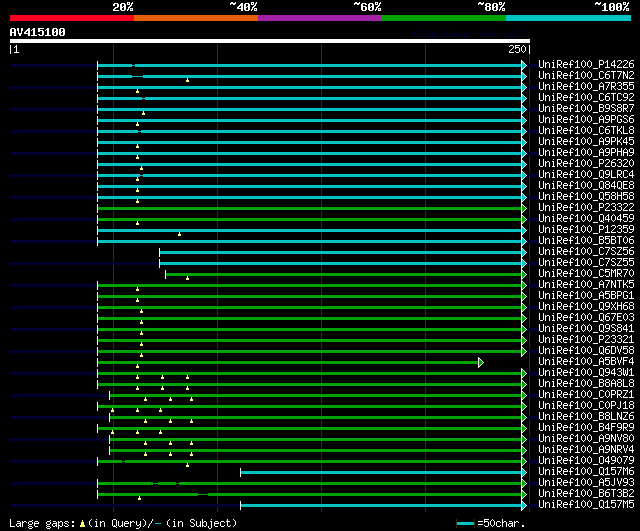
Task: Click the UniRef100_Q40459 label
Action: [586, 219]
